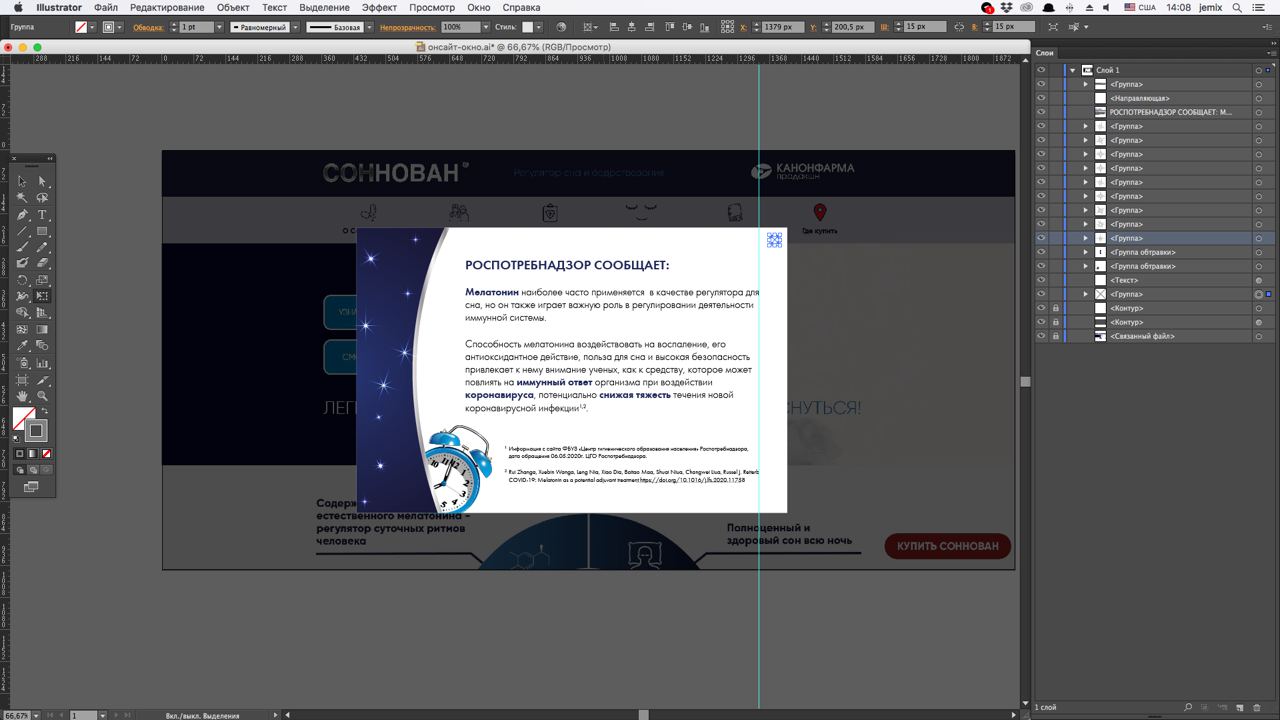Select the Line Segment tool

21,230
